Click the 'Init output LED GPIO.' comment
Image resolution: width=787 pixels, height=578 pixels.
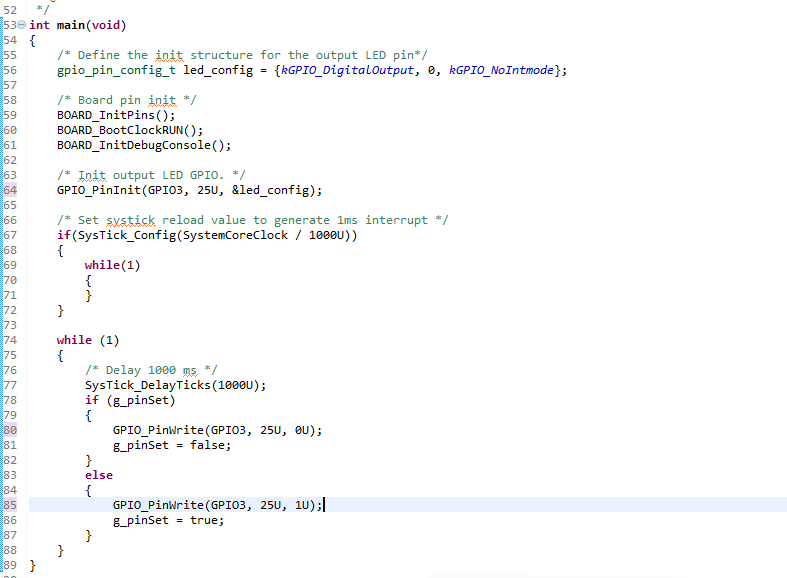point(151,176)
